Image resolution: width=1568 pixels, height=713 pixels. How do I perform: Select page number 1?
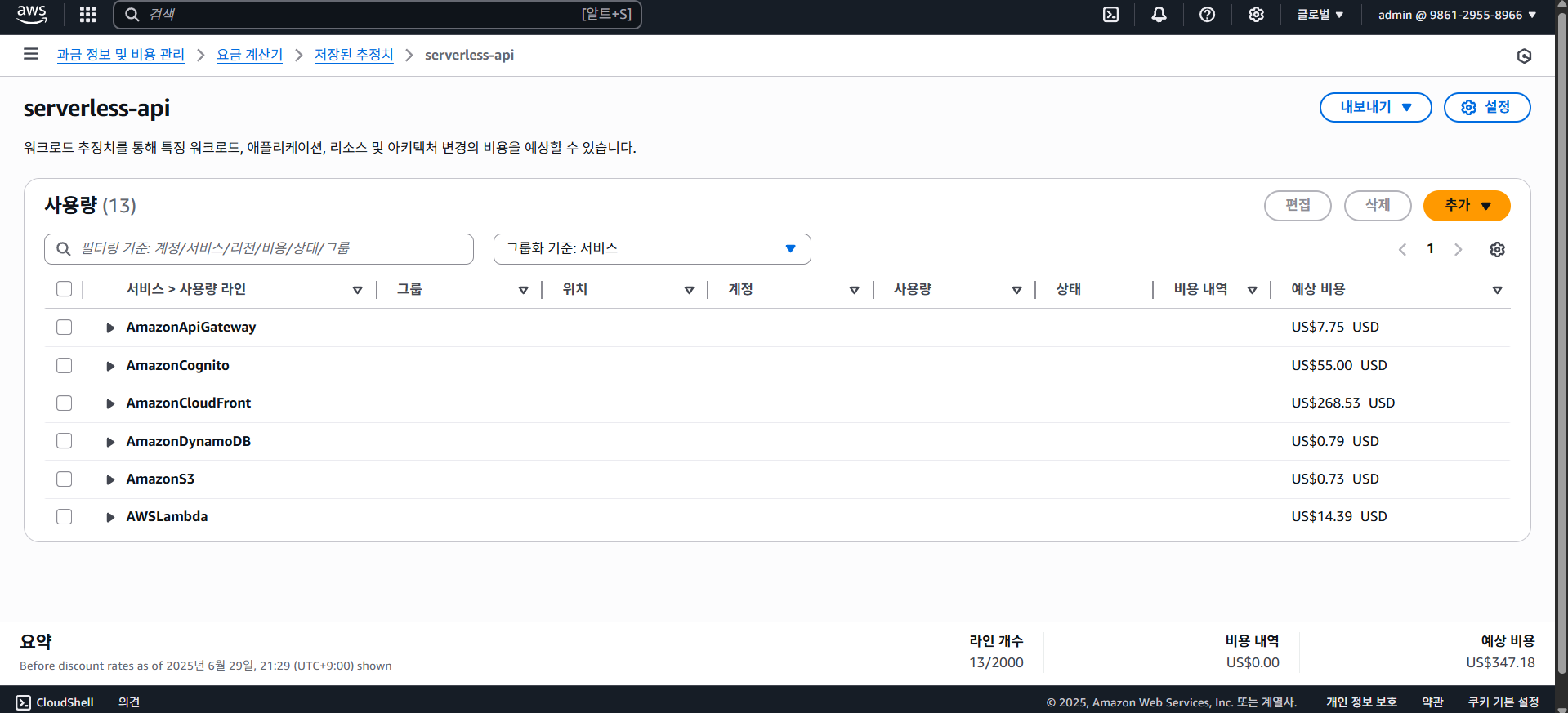[1430, 249]
